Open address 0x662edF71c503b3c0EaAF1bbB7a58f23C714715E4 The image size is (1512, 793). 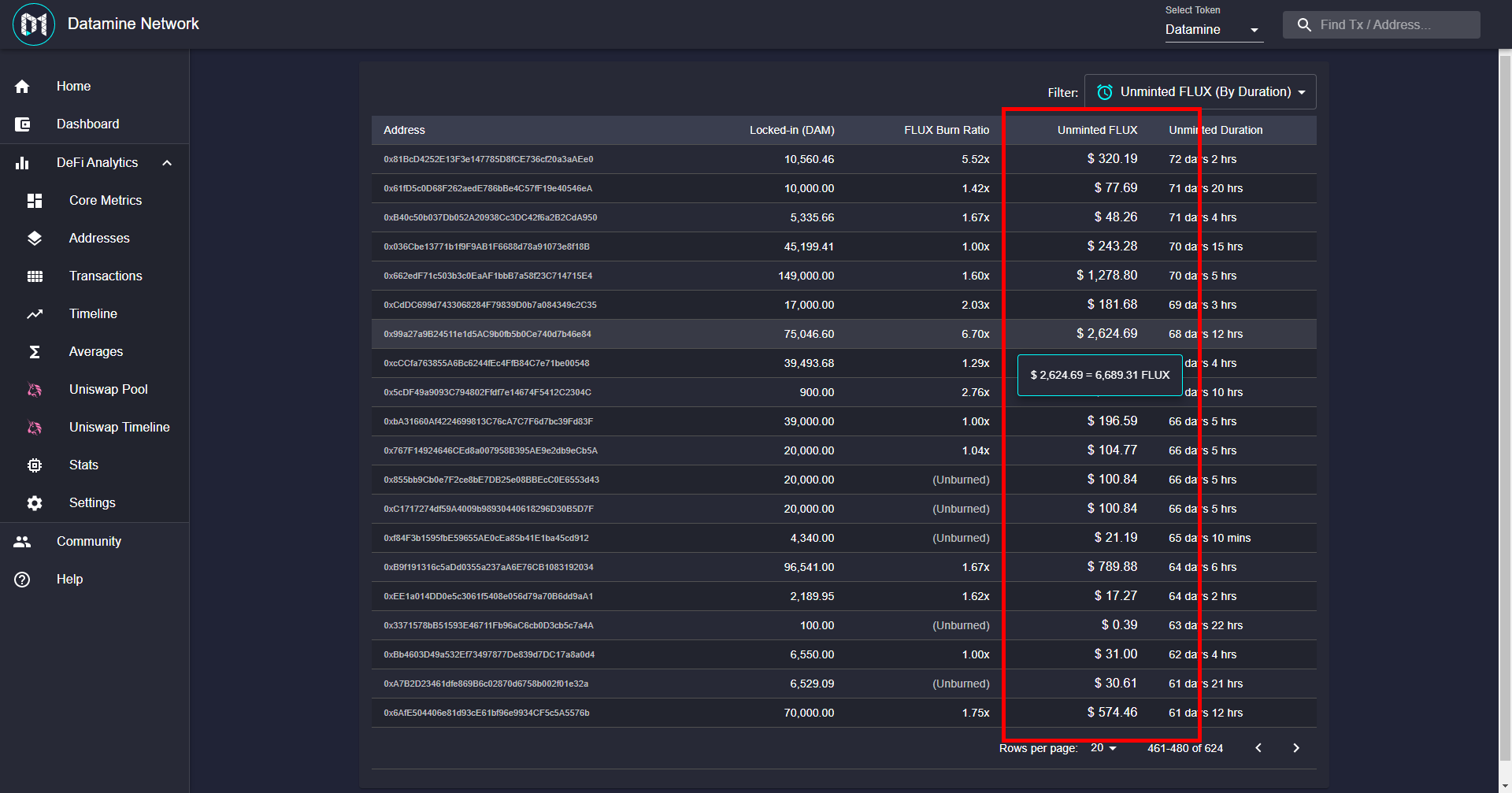[488, 276]
